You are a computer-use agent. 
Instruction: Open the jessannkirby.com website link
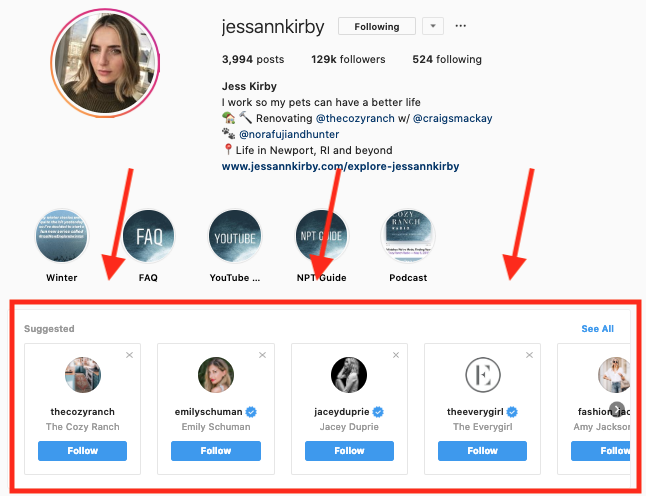[x=340, y=166]
